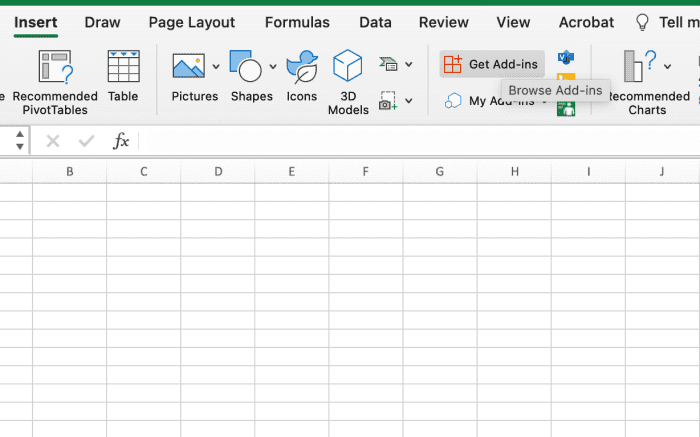Switch to the Formulas tab

pos(297,22)
